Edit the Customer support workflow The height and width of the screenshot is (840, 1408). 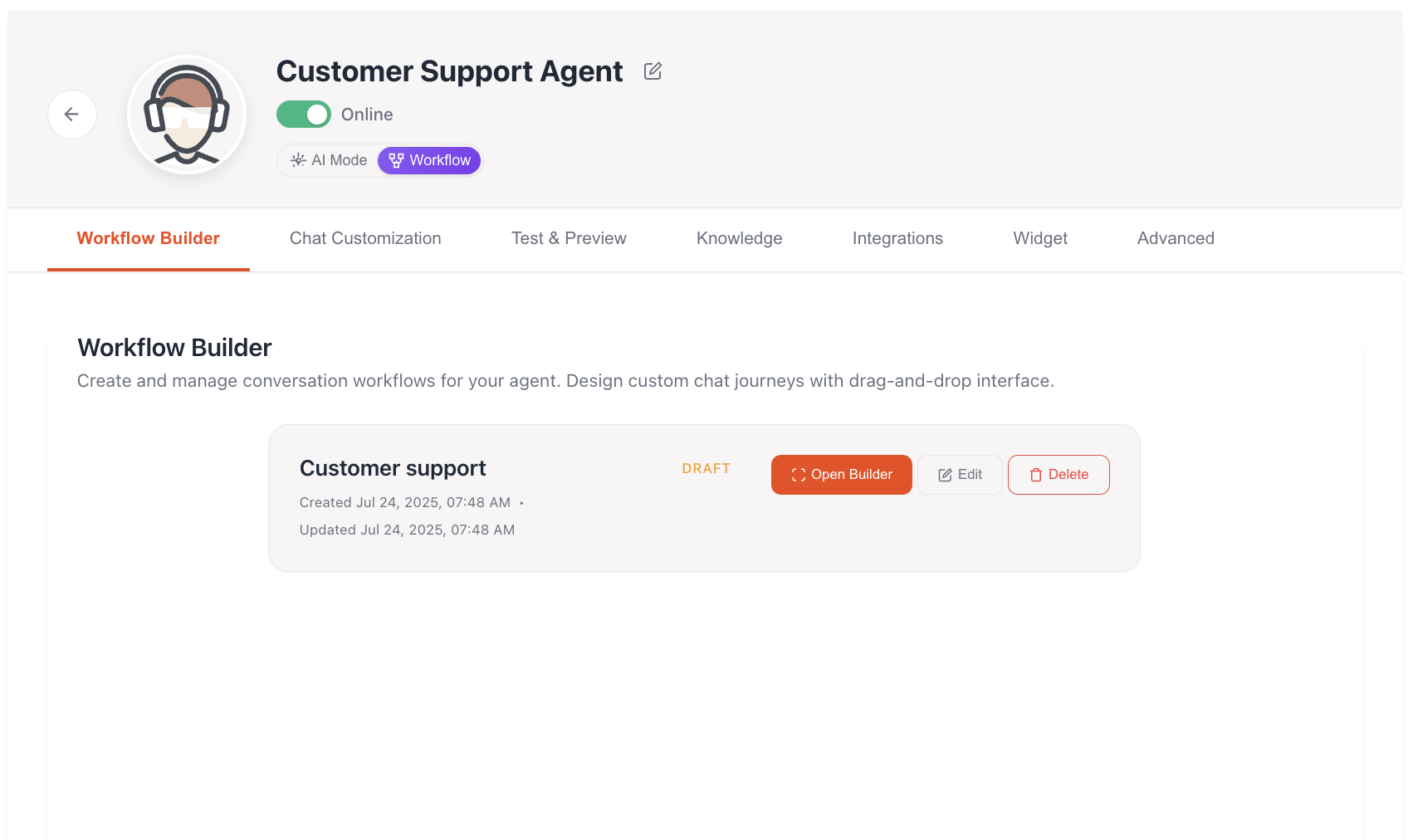(960, 474)
